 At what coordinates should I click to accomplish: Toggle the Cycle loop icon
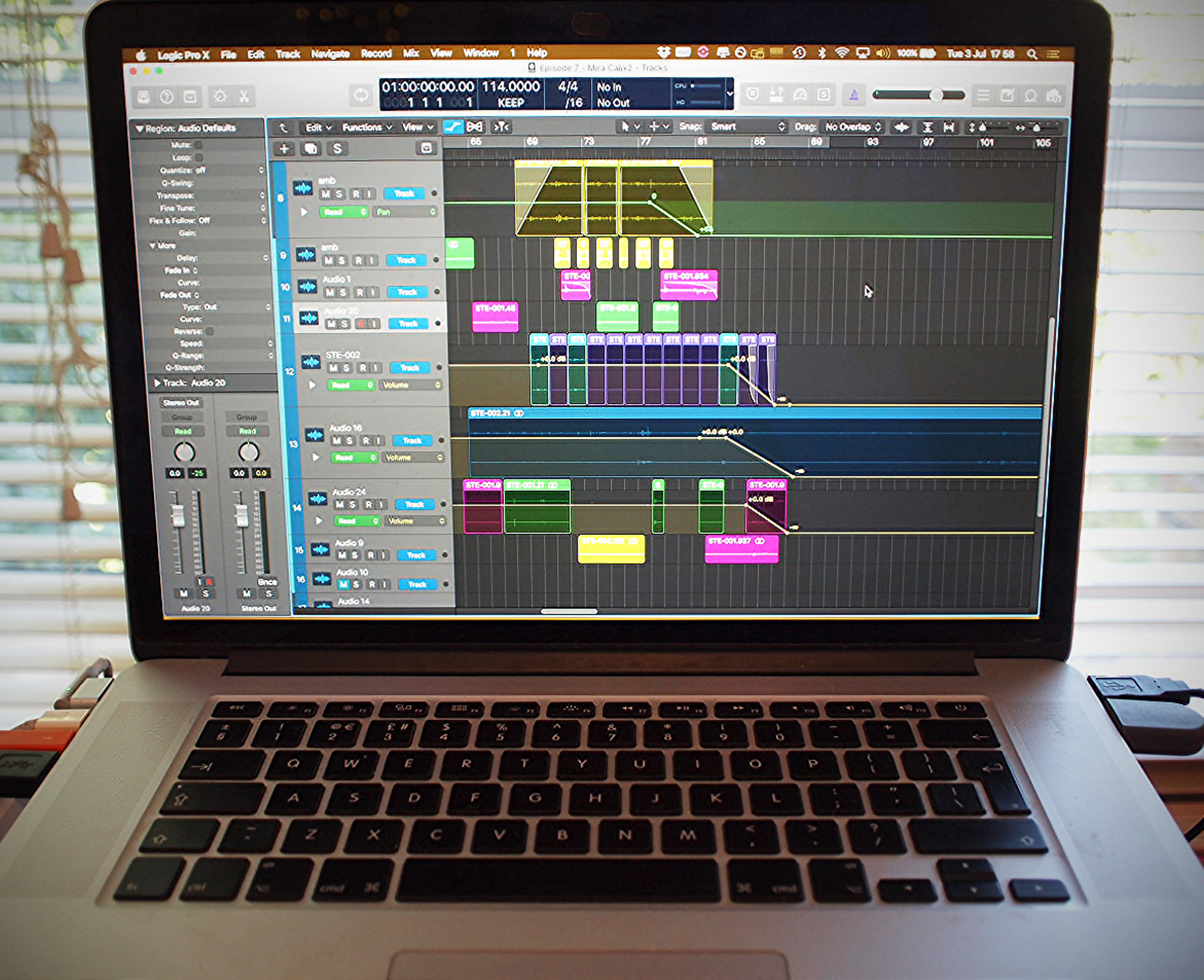click(361, 95)
